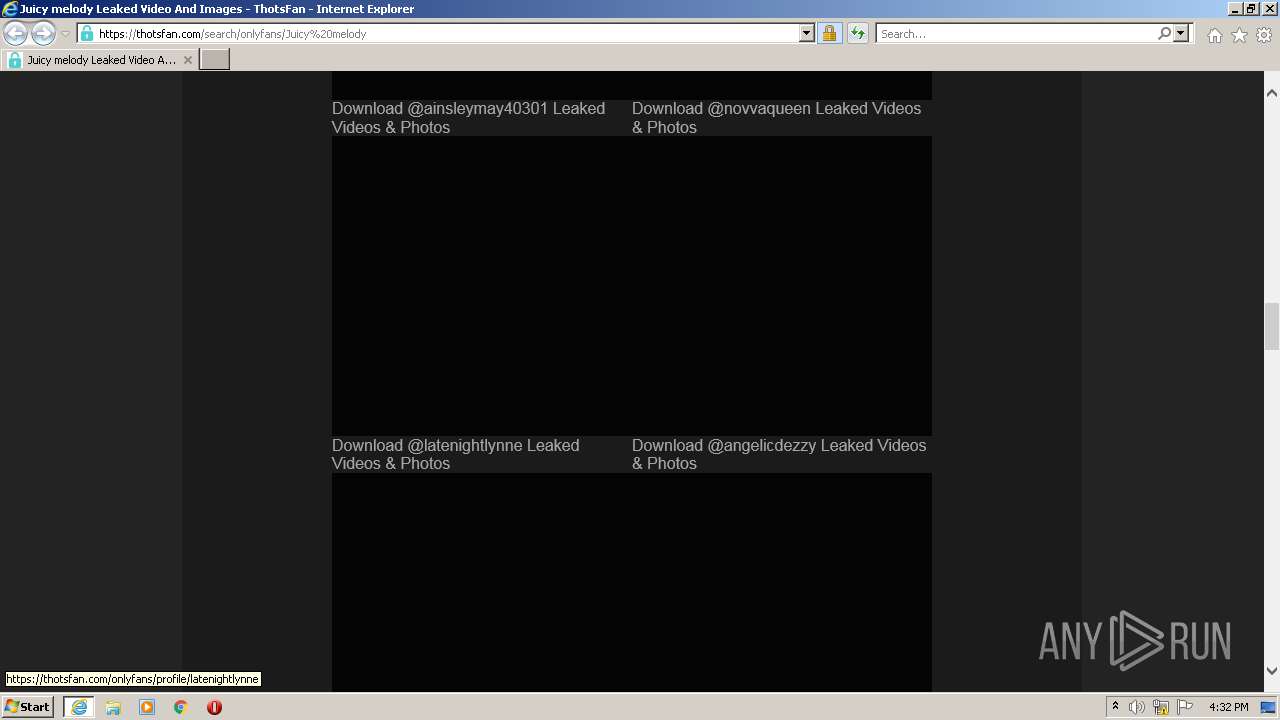Click the thumbnail below @latenightlynne title

tap(482, 582)
